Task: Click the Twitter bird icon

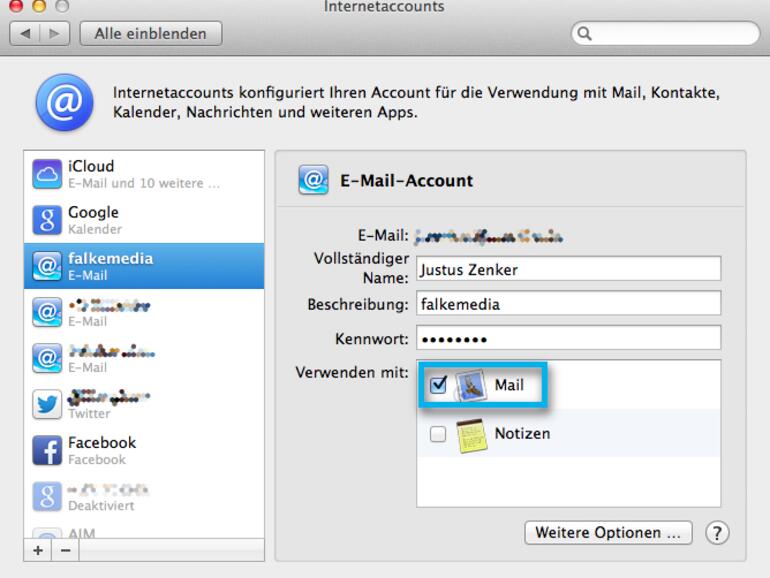Action: point(47,404)
